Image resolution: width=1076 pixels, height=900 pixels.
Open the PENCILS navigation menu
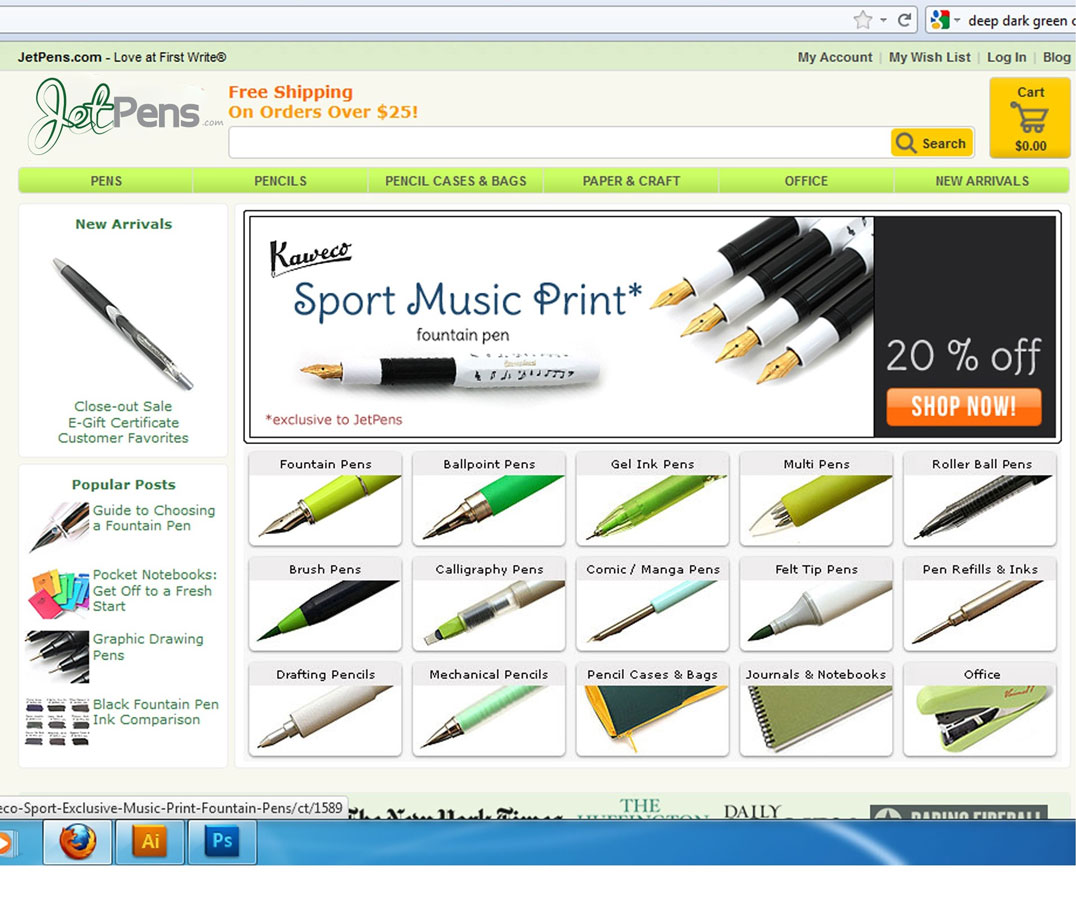tap(280, 181)
